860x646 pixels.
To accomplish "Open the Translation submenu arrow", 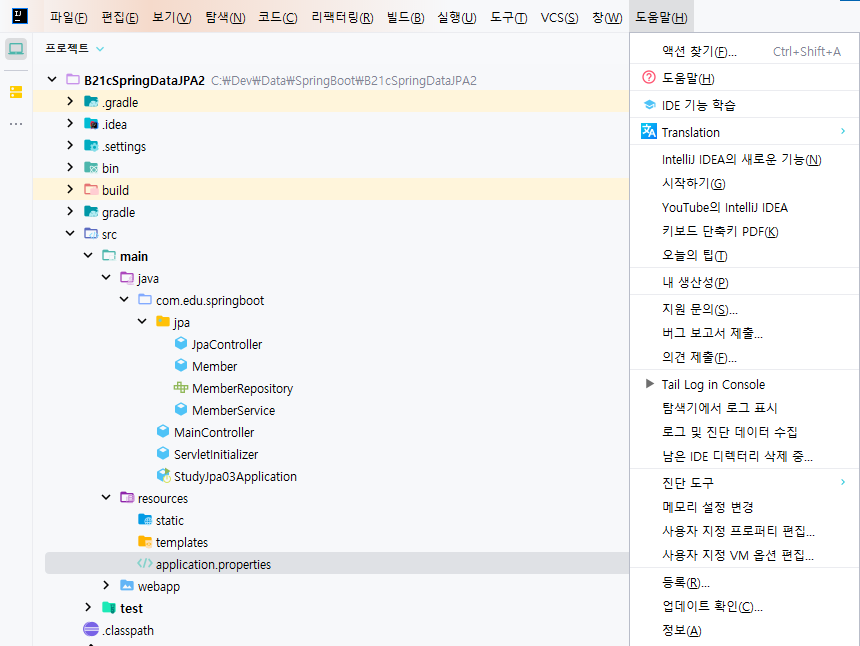I will (843, 131).
